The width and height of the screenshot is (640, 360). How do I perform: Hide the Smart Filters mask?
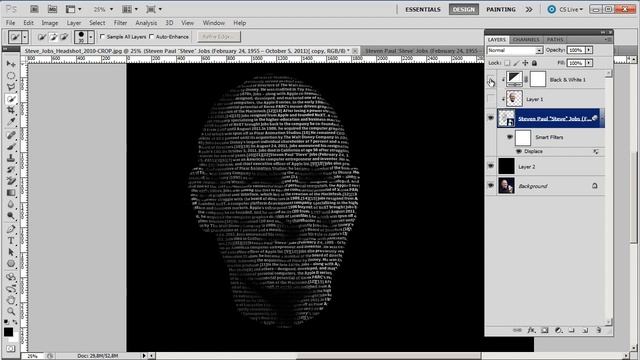pyautogui.click(x=509, y=137)
